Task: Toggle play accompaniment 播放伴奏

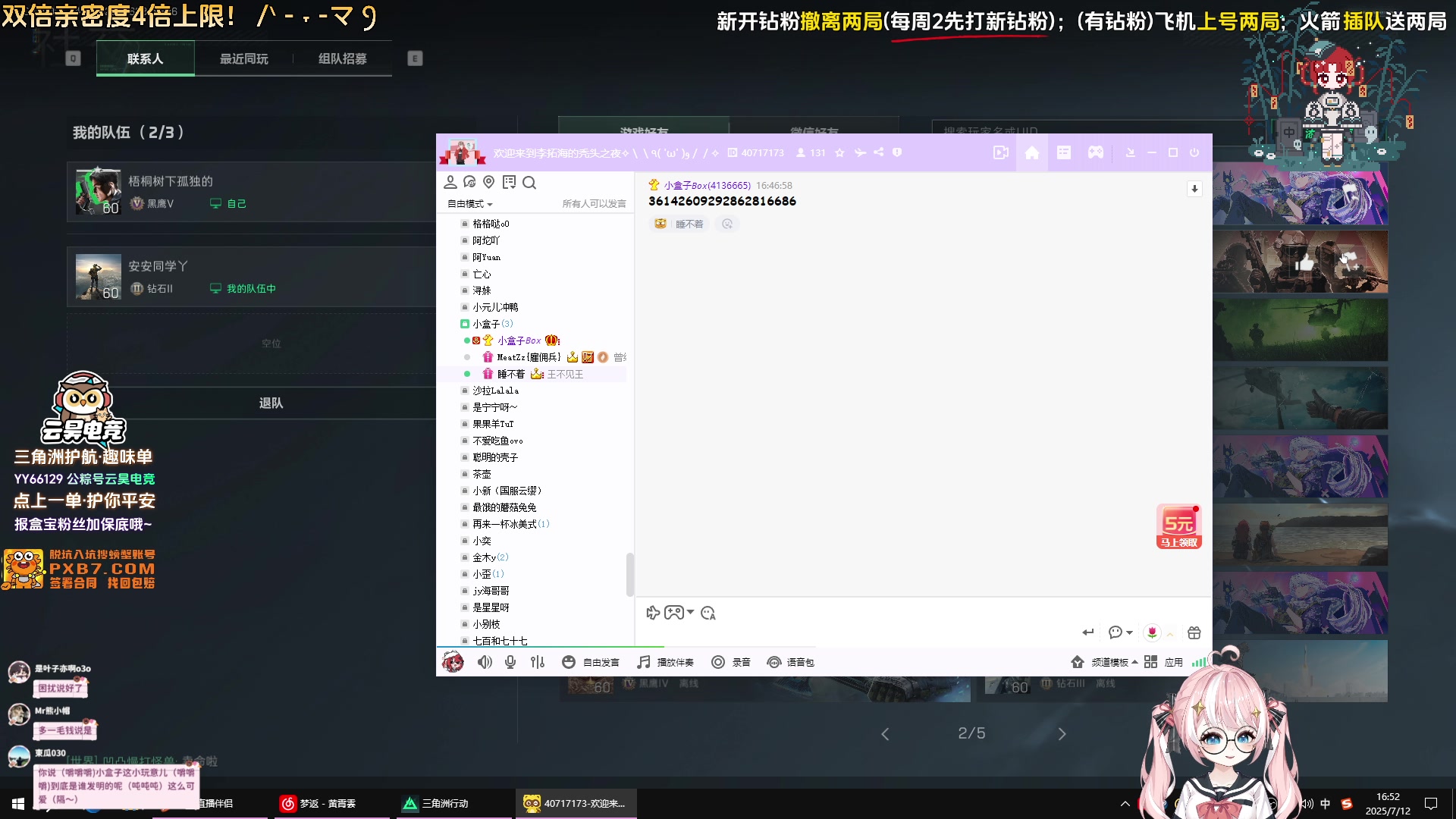Action: [665, 662]
